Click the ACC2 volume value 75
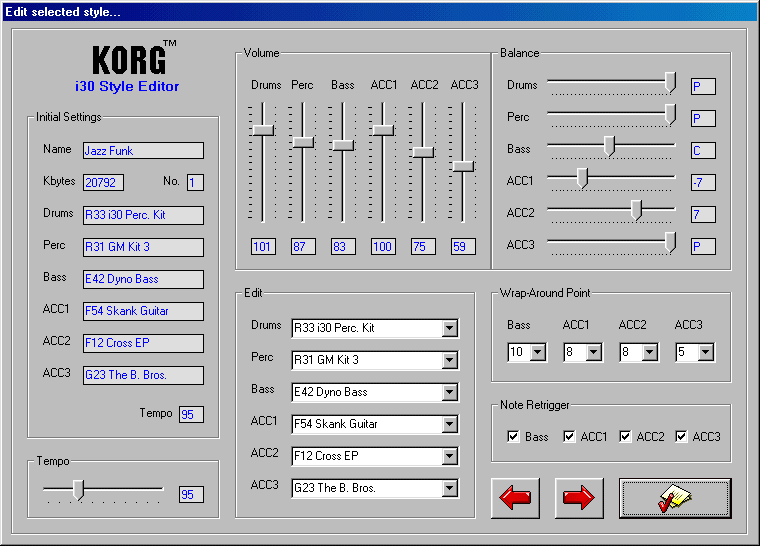760x546 pixels. pyautogui.click(x=423, y=247)
